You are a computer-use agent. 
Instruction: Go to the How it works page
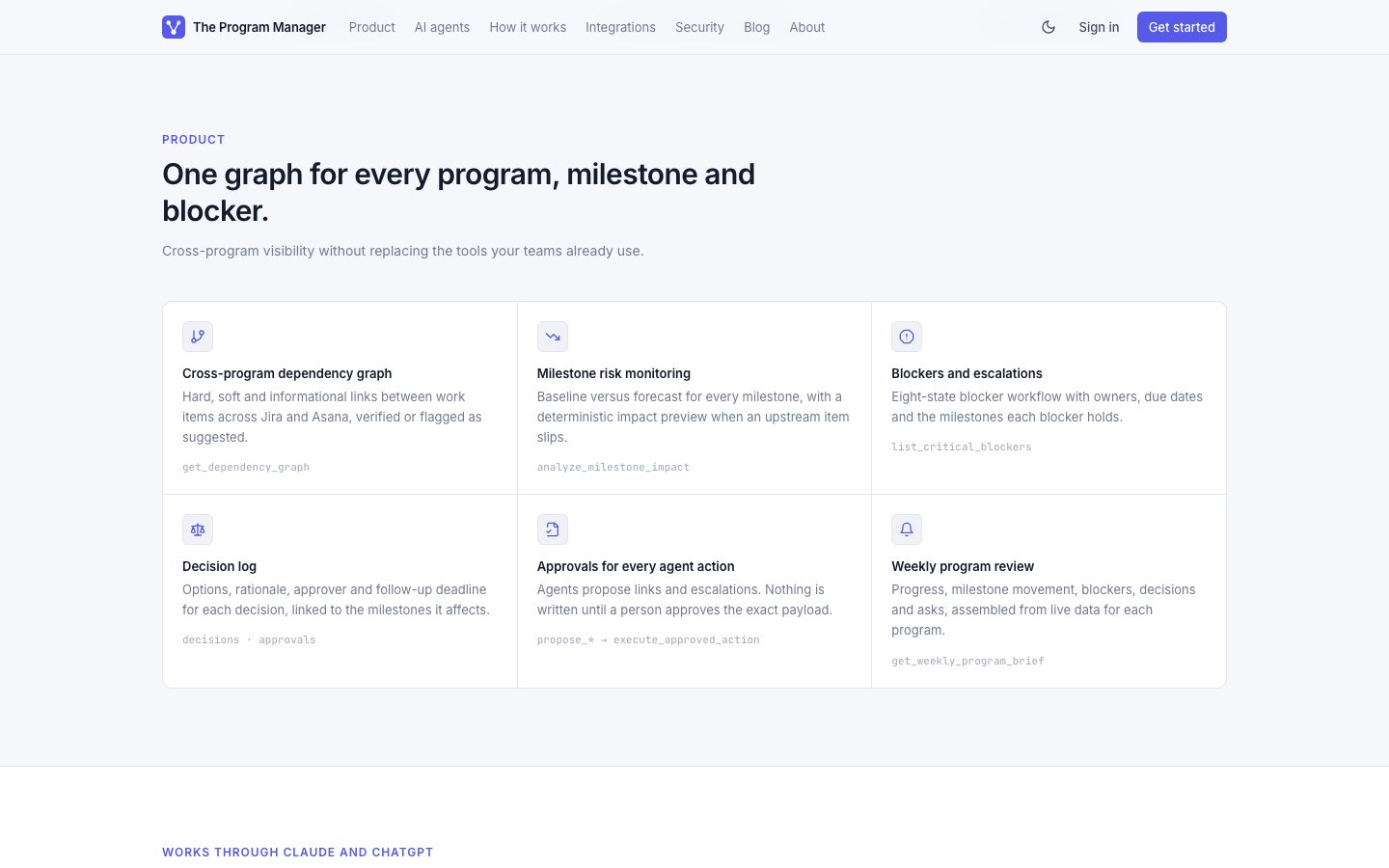pos(528,27)
